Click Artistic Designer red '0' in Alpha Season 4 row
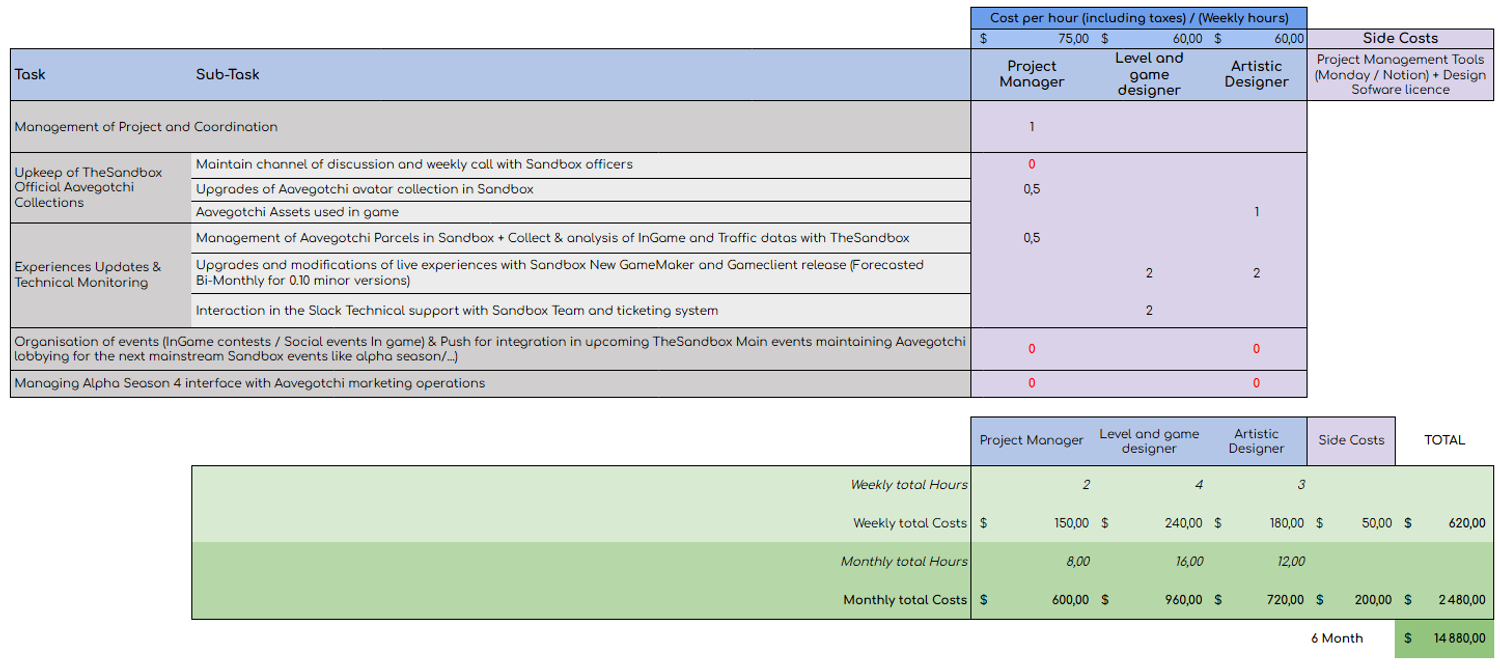Screen dimensions: 1500x670 pos(1256,383)
